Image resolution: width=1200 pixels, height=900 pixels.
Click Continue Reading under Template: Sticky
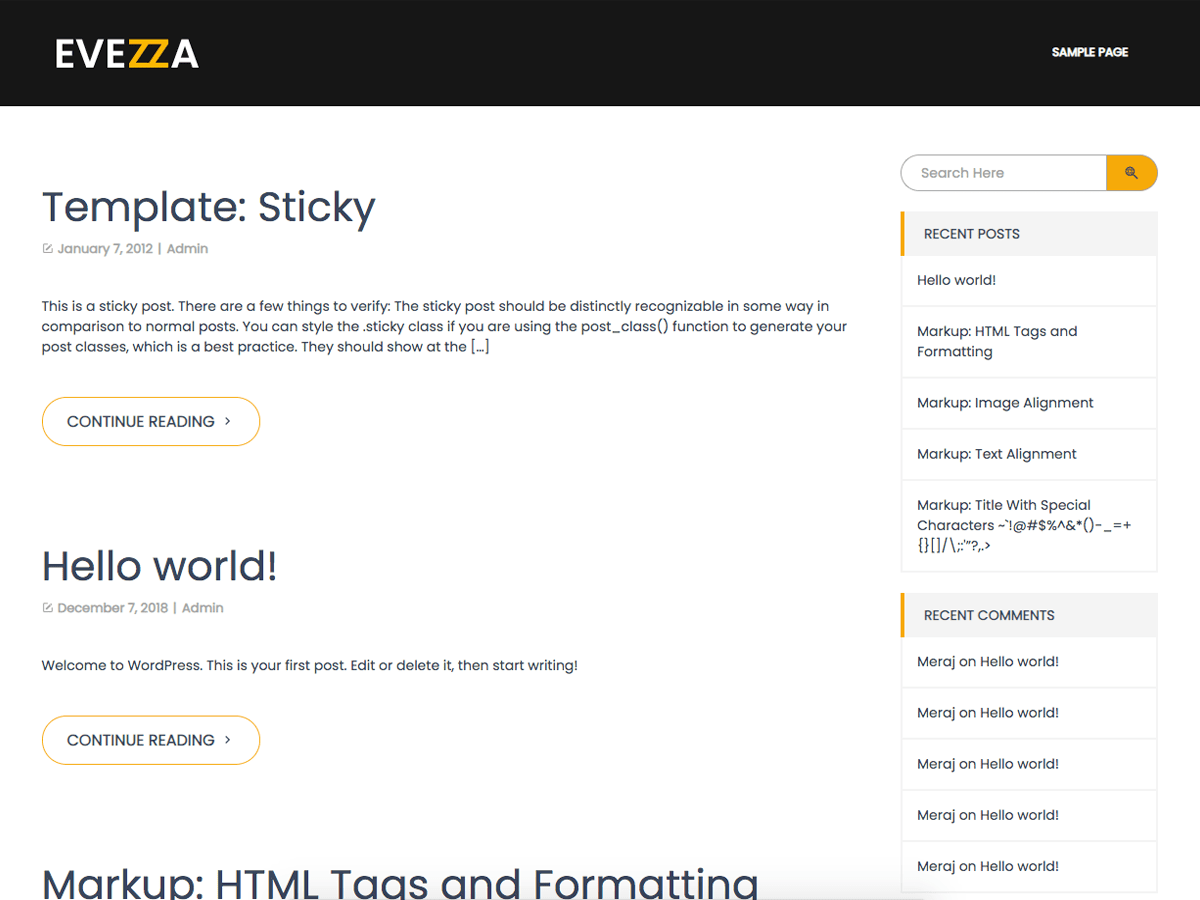(150, 421)
